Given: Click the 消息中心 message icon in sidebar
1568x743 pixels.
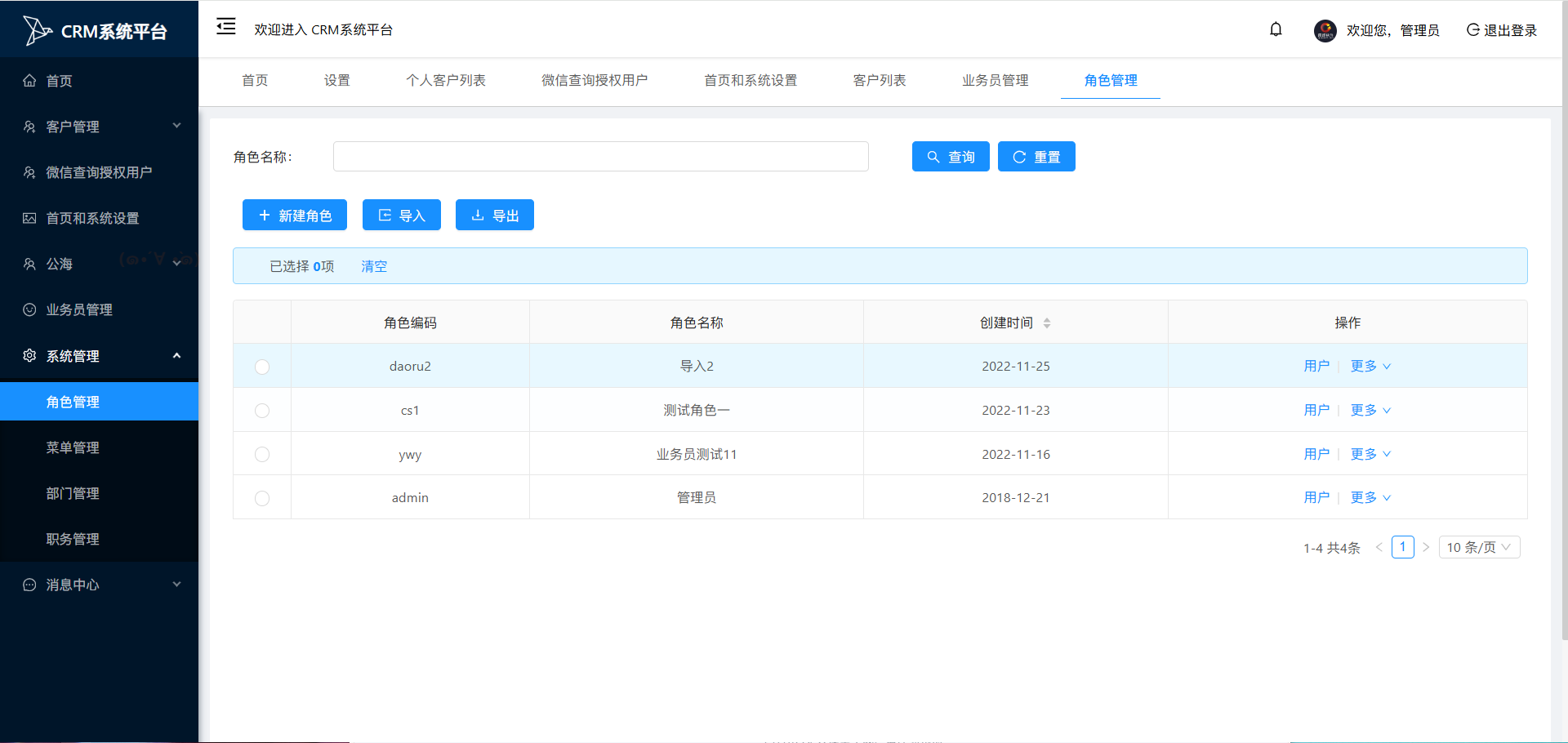Looking at the screenshot, I should 29,585.
